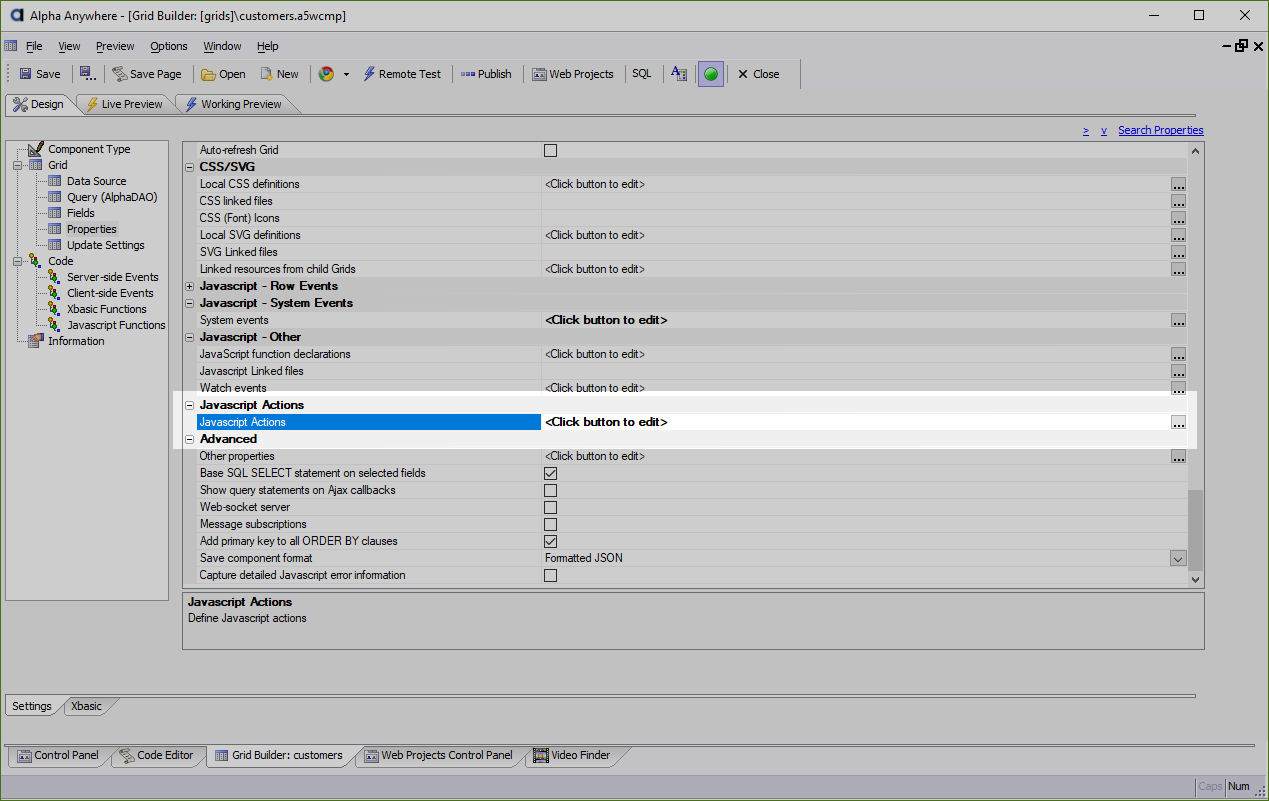
Task: Enable Message subscriptions checkbox
Action: 550,524
